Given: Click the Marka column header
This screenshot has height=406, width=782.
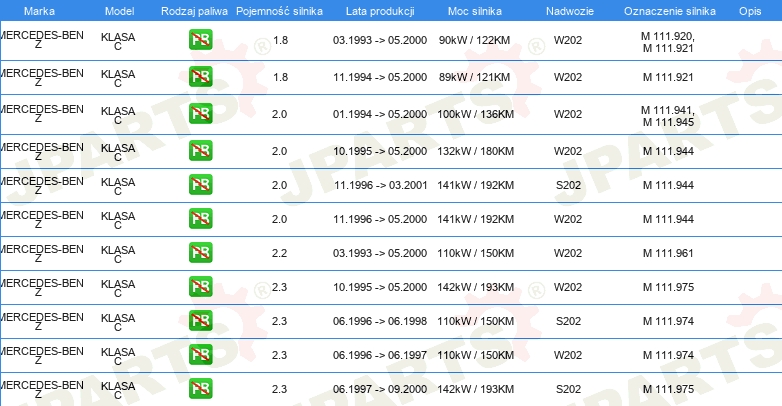Looking at the screenshot, I should (39, 11).
